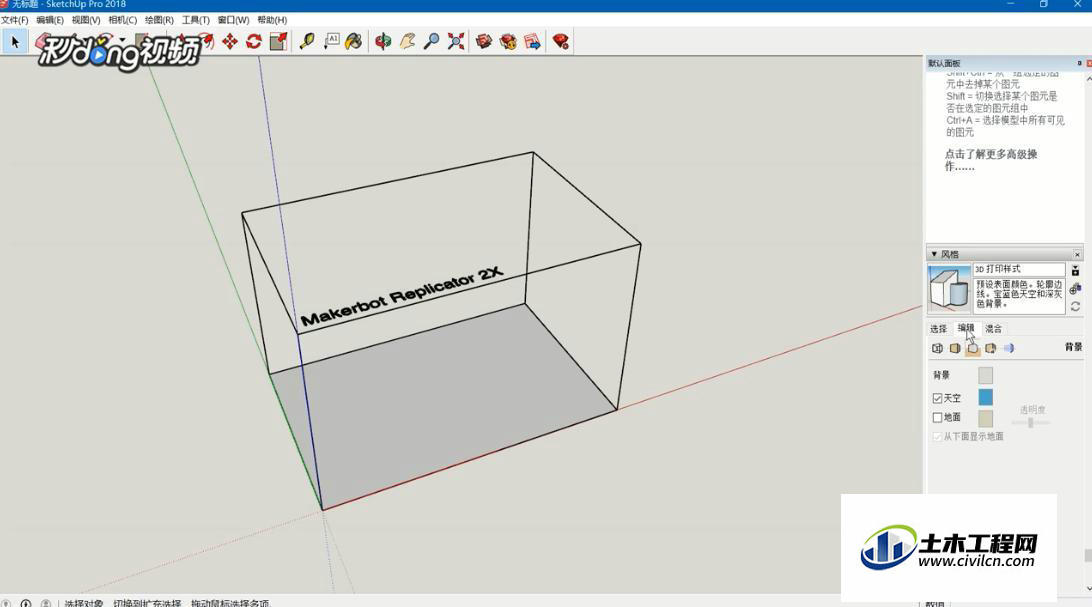Click the show secondary selection pane icon
Screen dimensions: 1092x607
pyautogui.click(x=1075, y=270)
